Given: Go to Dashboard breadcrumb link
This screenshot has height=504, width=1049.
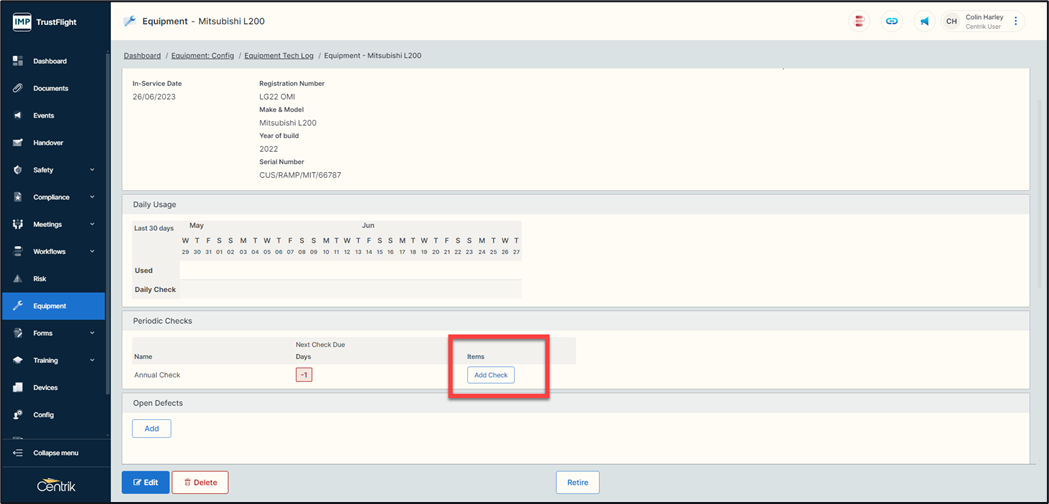Looking at the screenshot, I should click(x=142, y=56).
